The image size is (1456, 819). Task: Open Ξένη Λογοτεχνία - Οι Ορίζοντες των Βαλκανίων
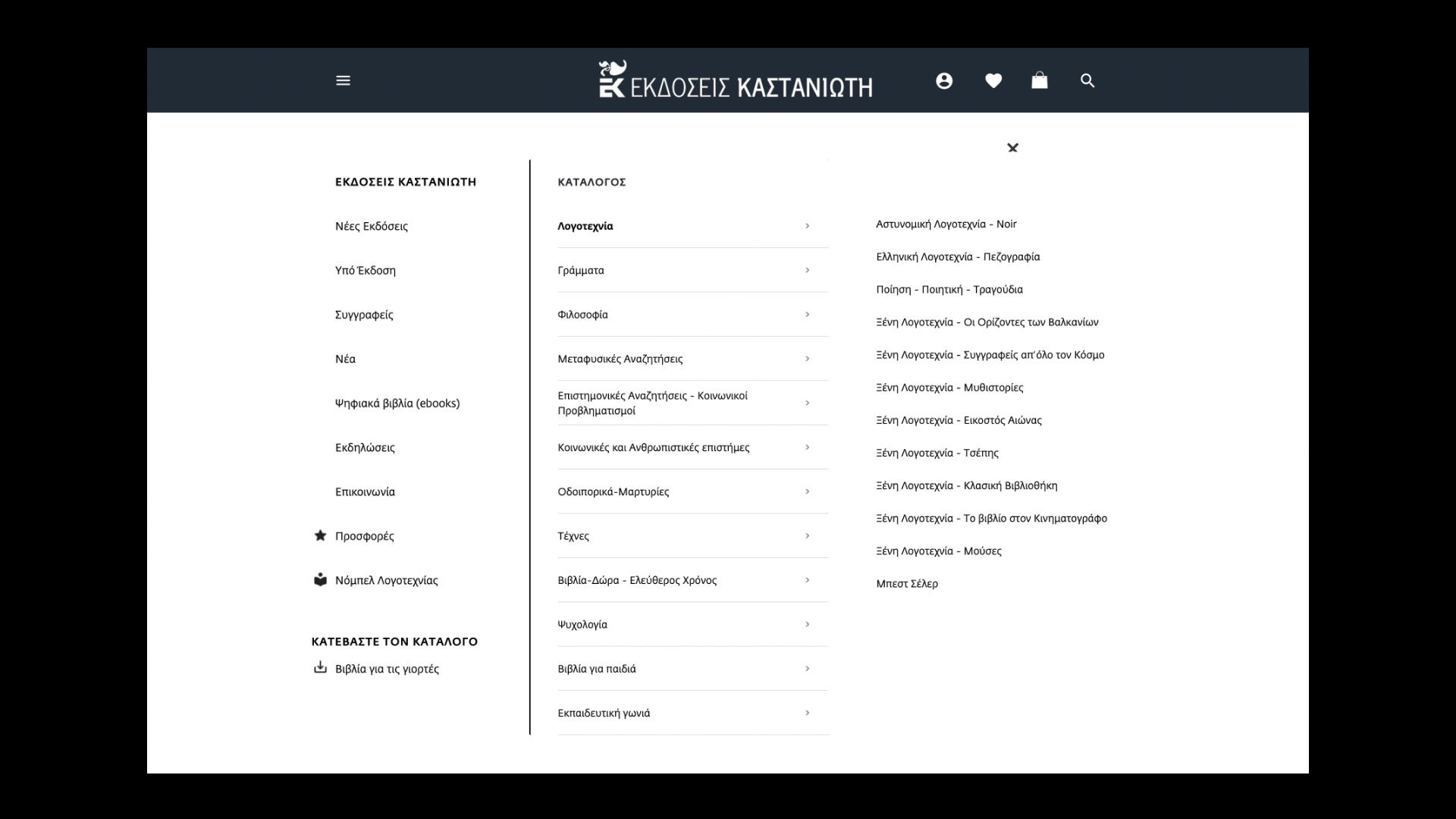pos(987,322)
